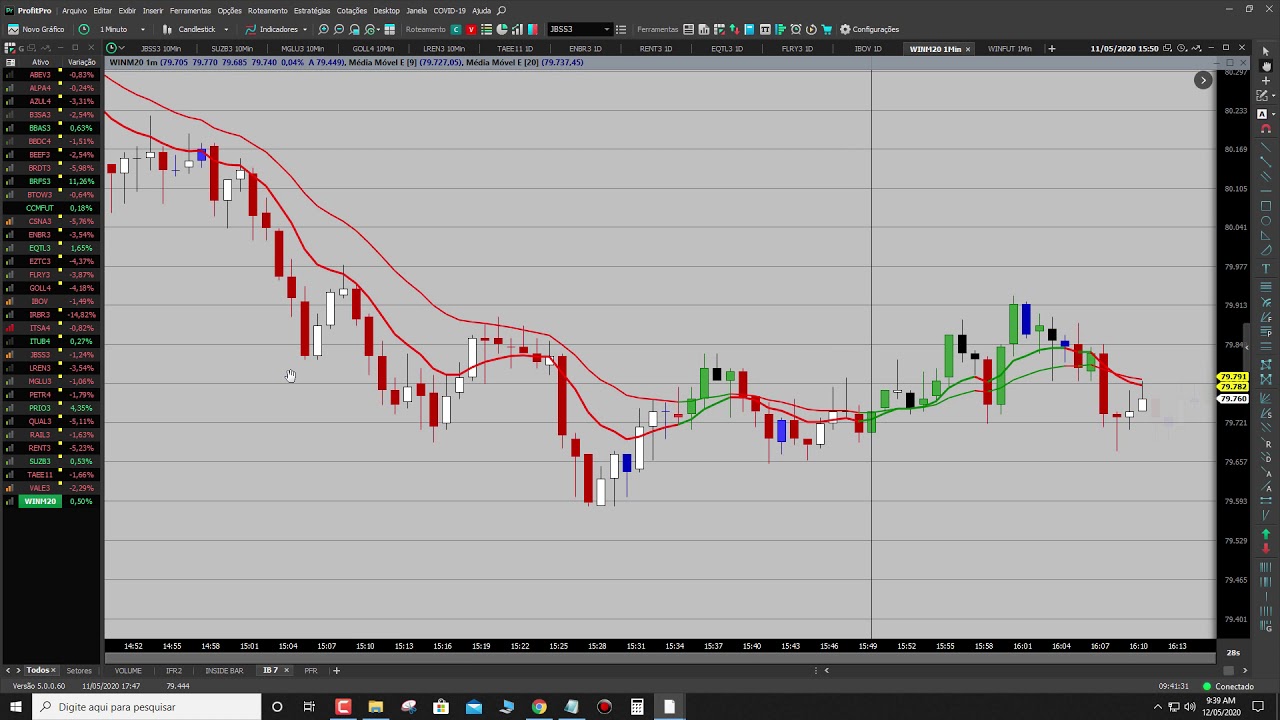Click the shopping cart icon
1280x720 pixels.
(x=826, y=29)
